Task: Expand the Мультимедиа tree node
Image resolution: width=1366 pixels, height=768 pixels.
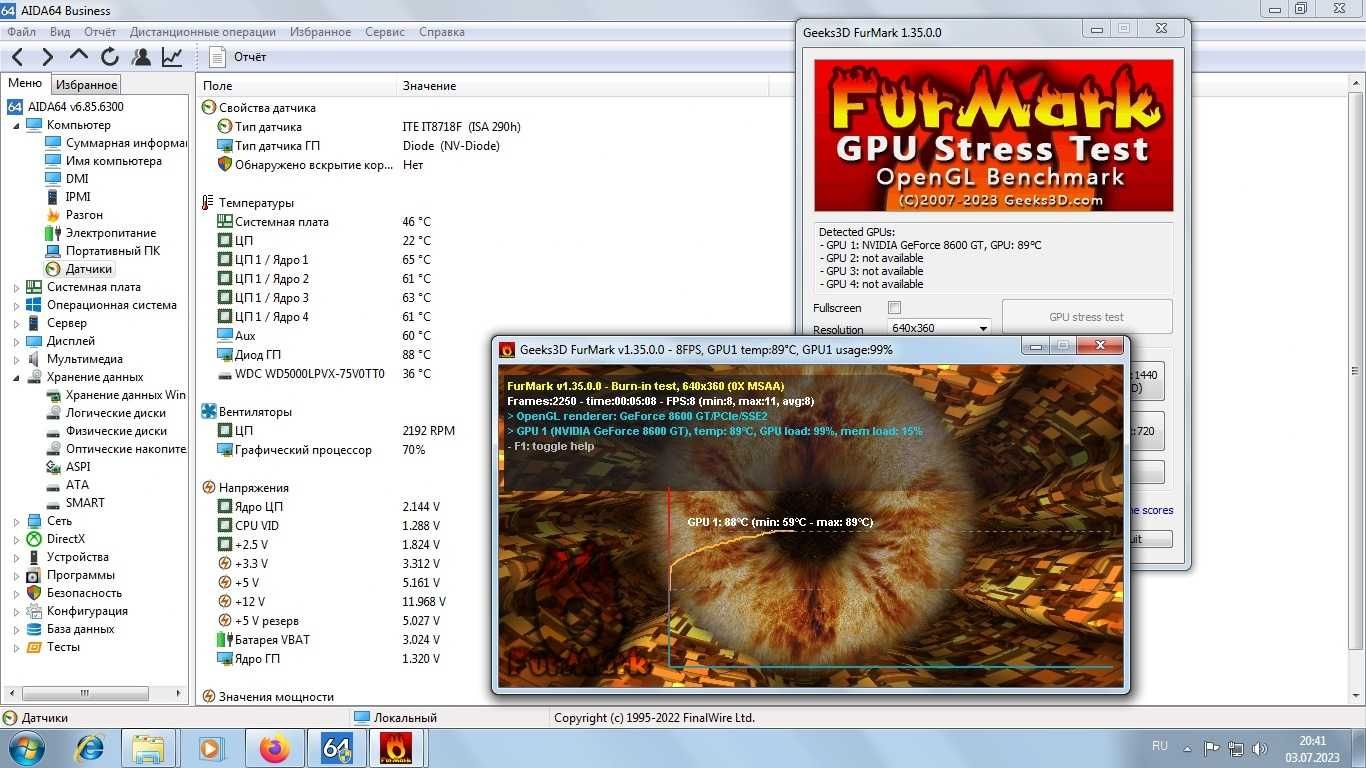Action: coord(16,359)
